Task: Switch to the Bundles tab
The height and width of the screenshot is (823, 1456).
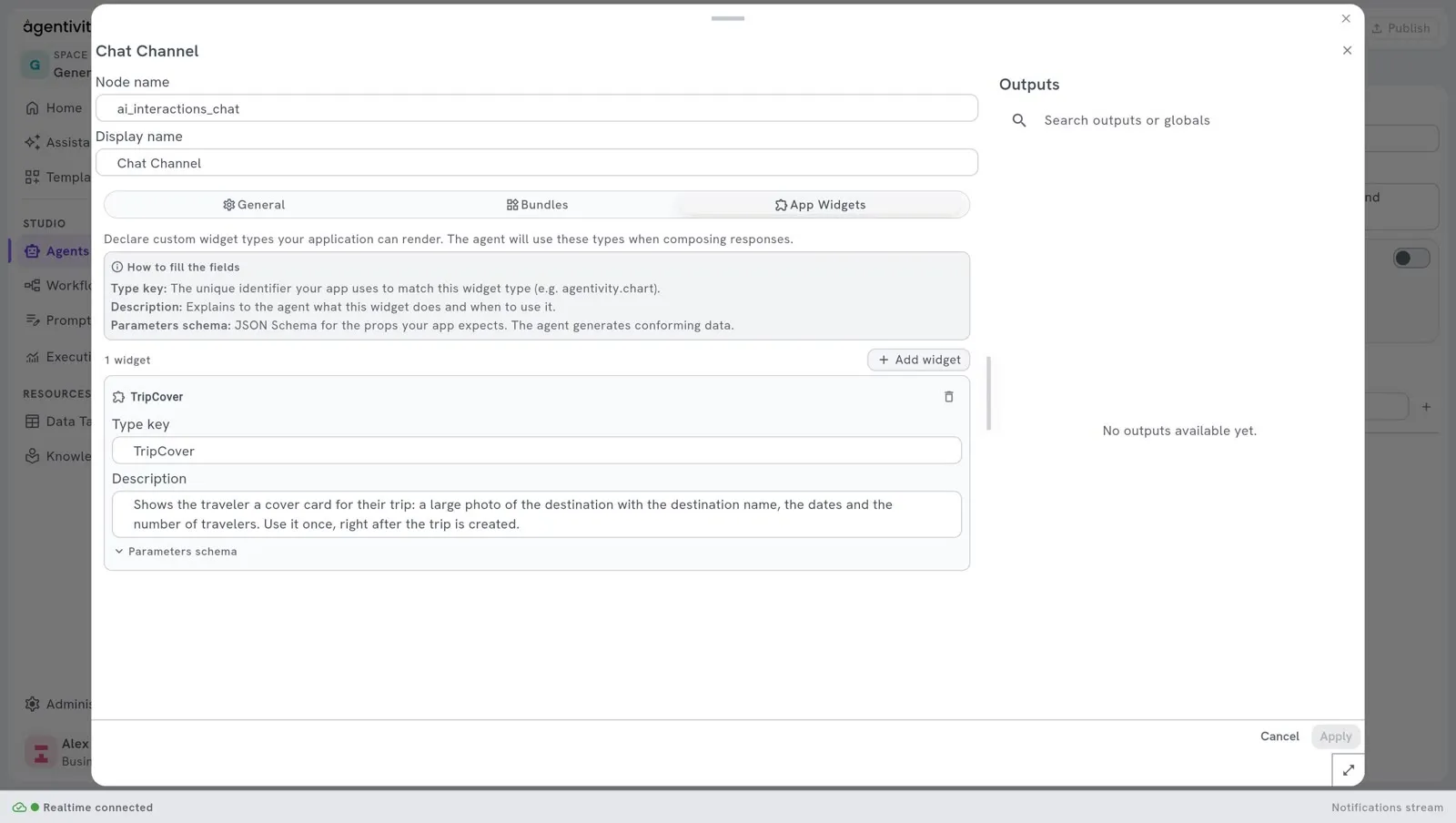Action: 537,205
